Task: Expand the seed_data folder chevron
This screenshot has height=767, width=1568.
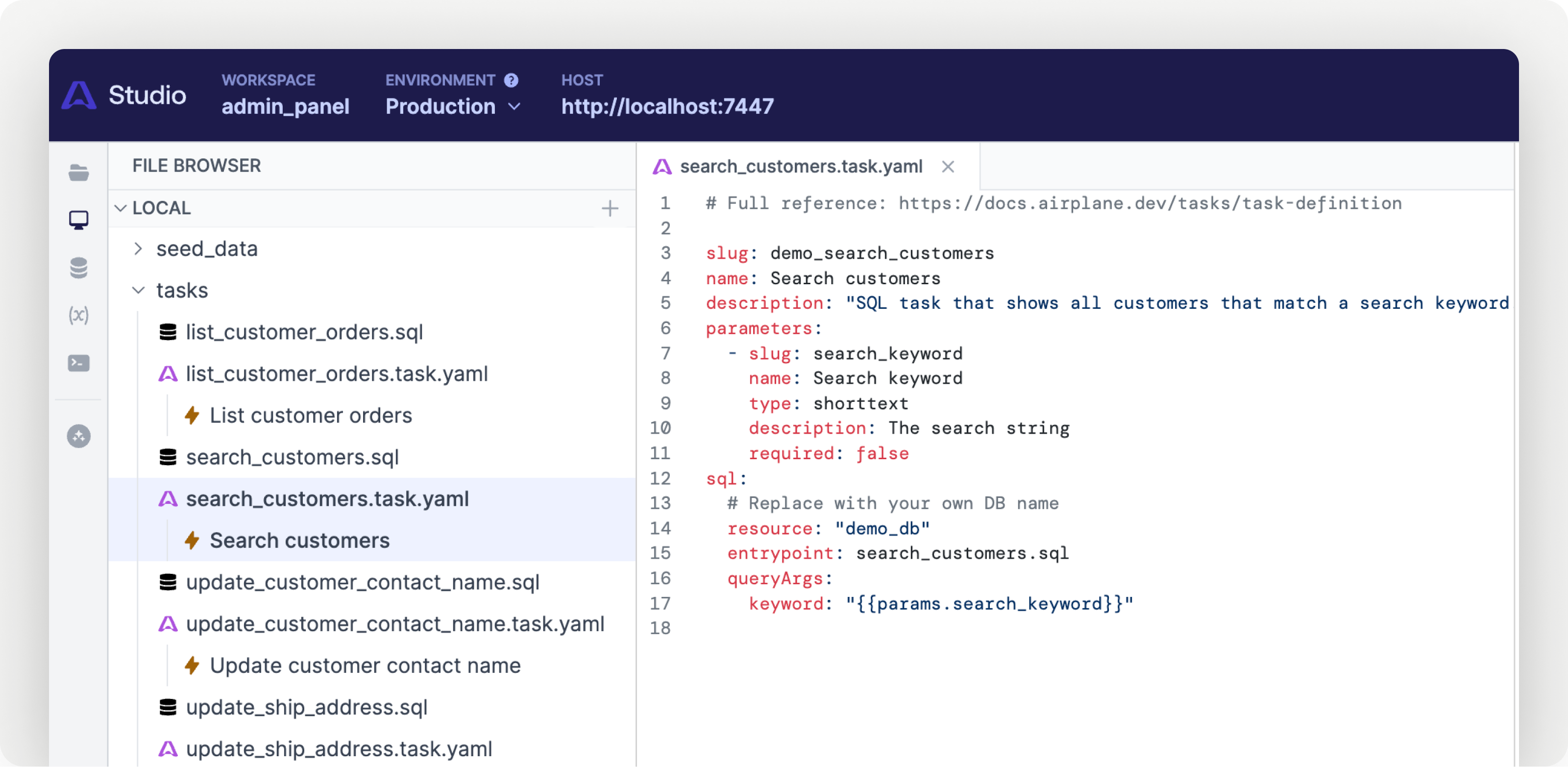Action: point(138,248)
